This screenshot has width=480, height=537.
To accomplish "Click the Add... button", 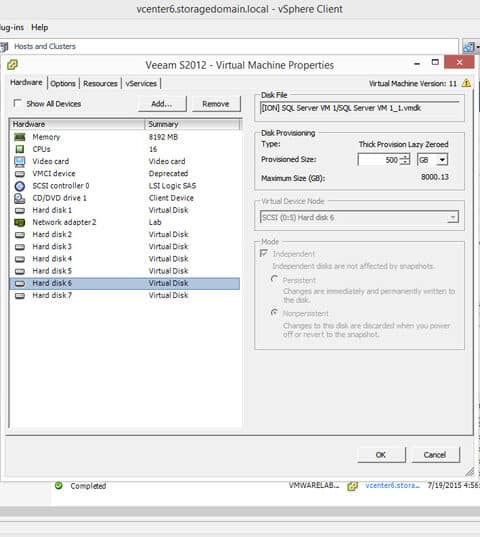I will click(162, 104).
